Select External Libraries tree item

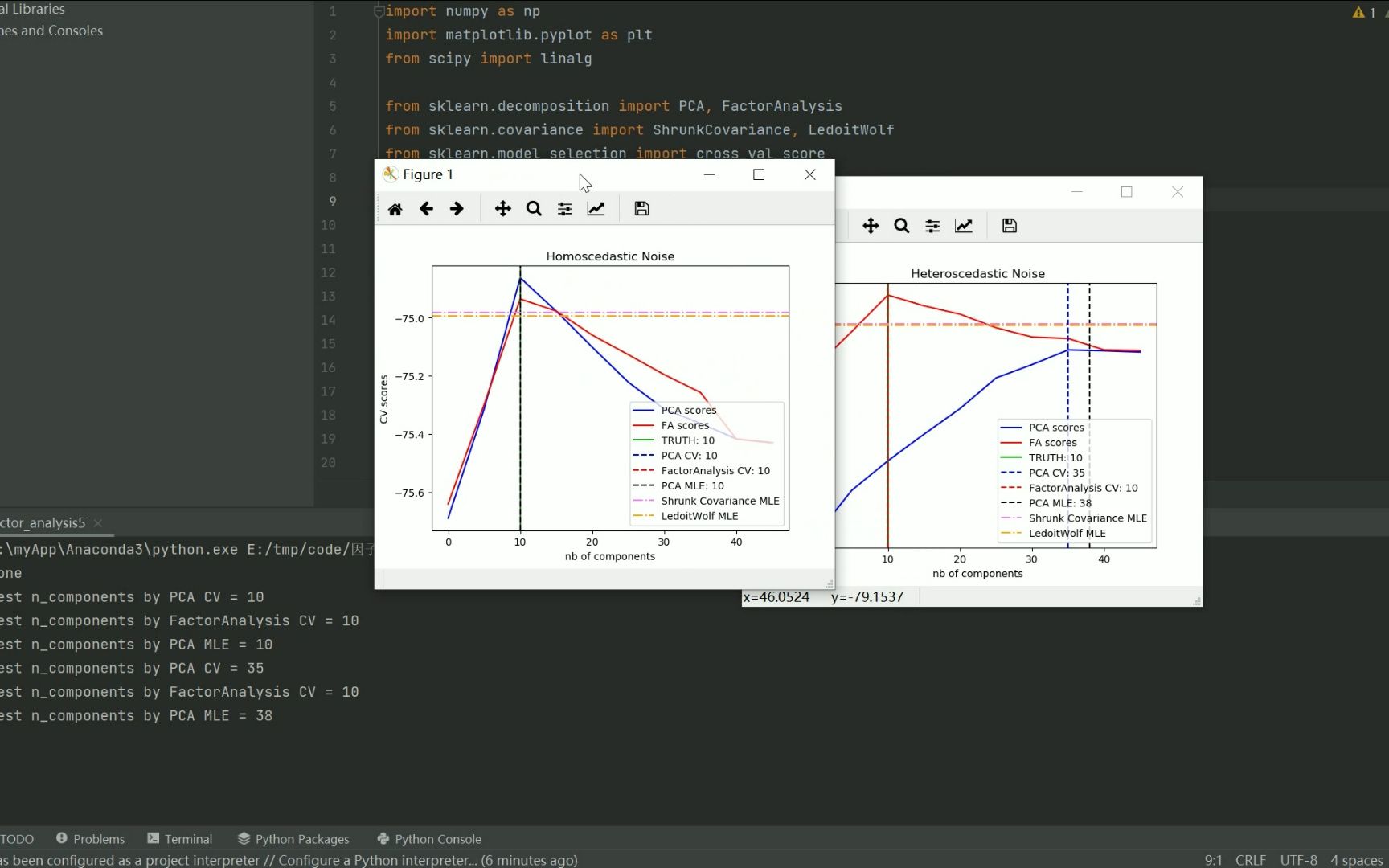tap(32, 9)
